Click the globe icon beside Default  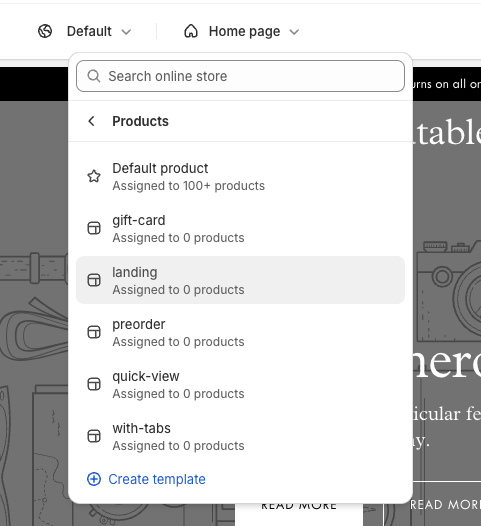pyautogui.click(x=45, y=32)
